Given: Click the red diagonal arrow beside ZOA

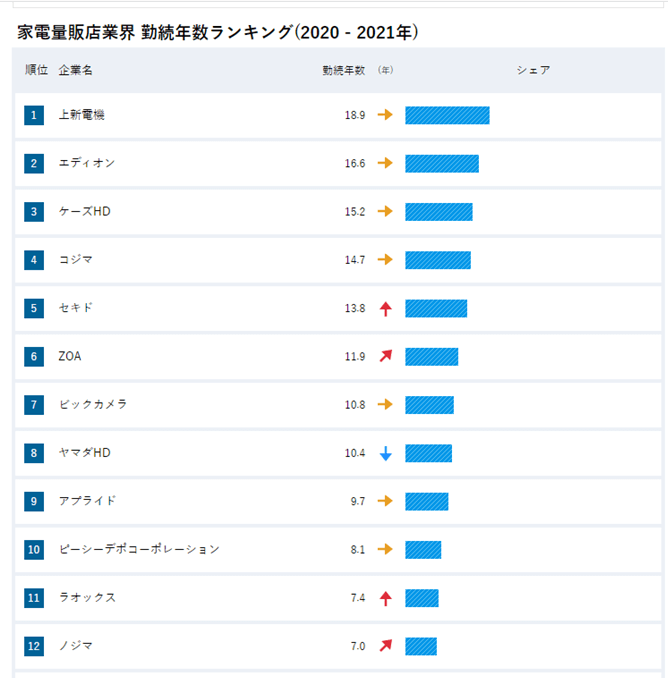Looking at the screenshot, I should pos(385,356).
